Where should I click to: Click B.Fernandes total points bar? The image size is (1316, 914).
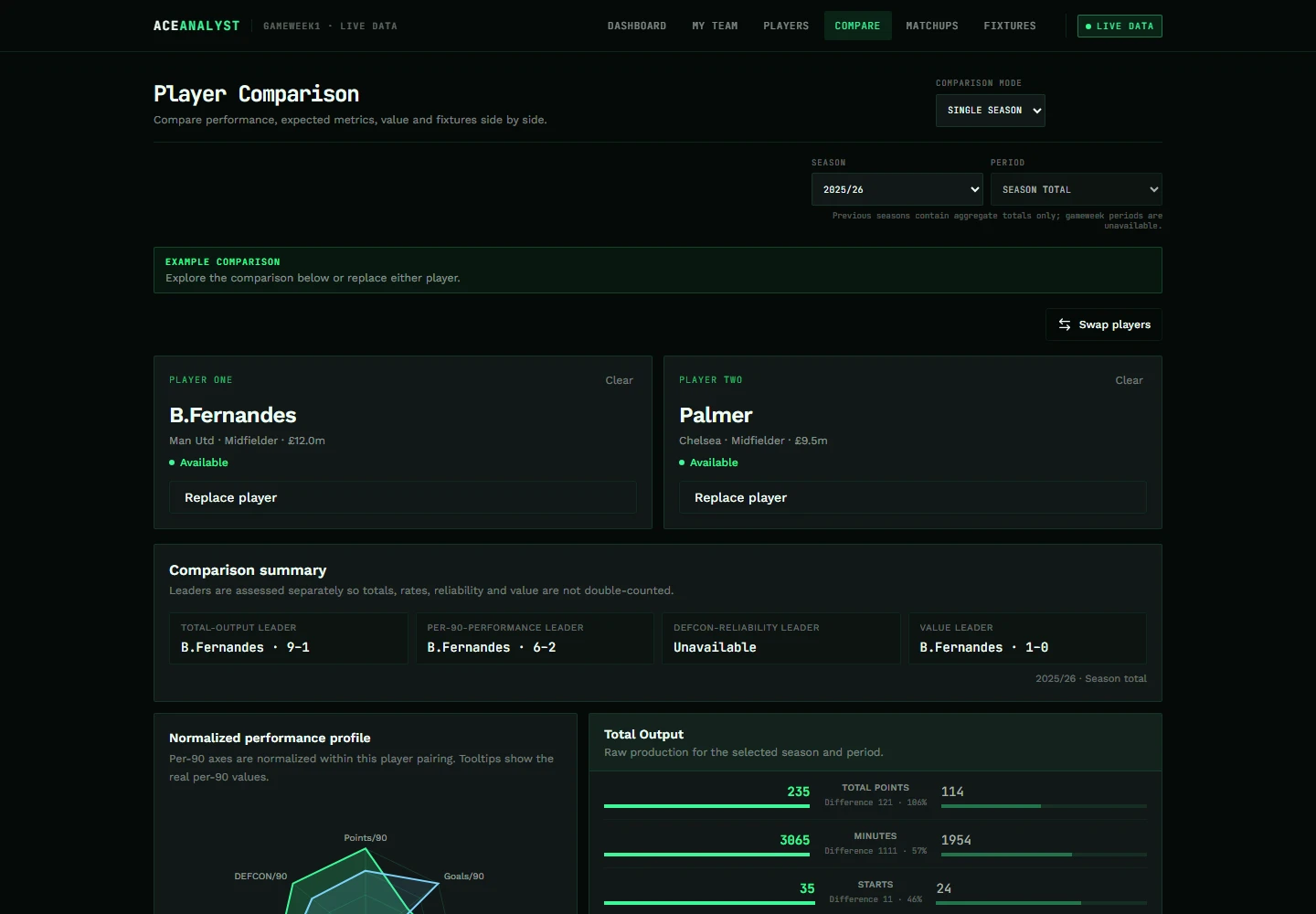point(706,806)
